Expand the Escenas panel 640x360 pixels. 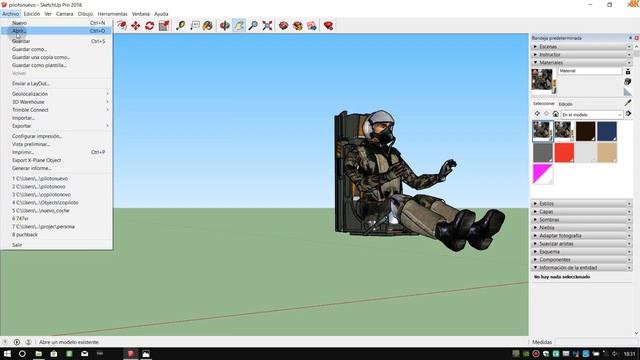pos(582,47)
